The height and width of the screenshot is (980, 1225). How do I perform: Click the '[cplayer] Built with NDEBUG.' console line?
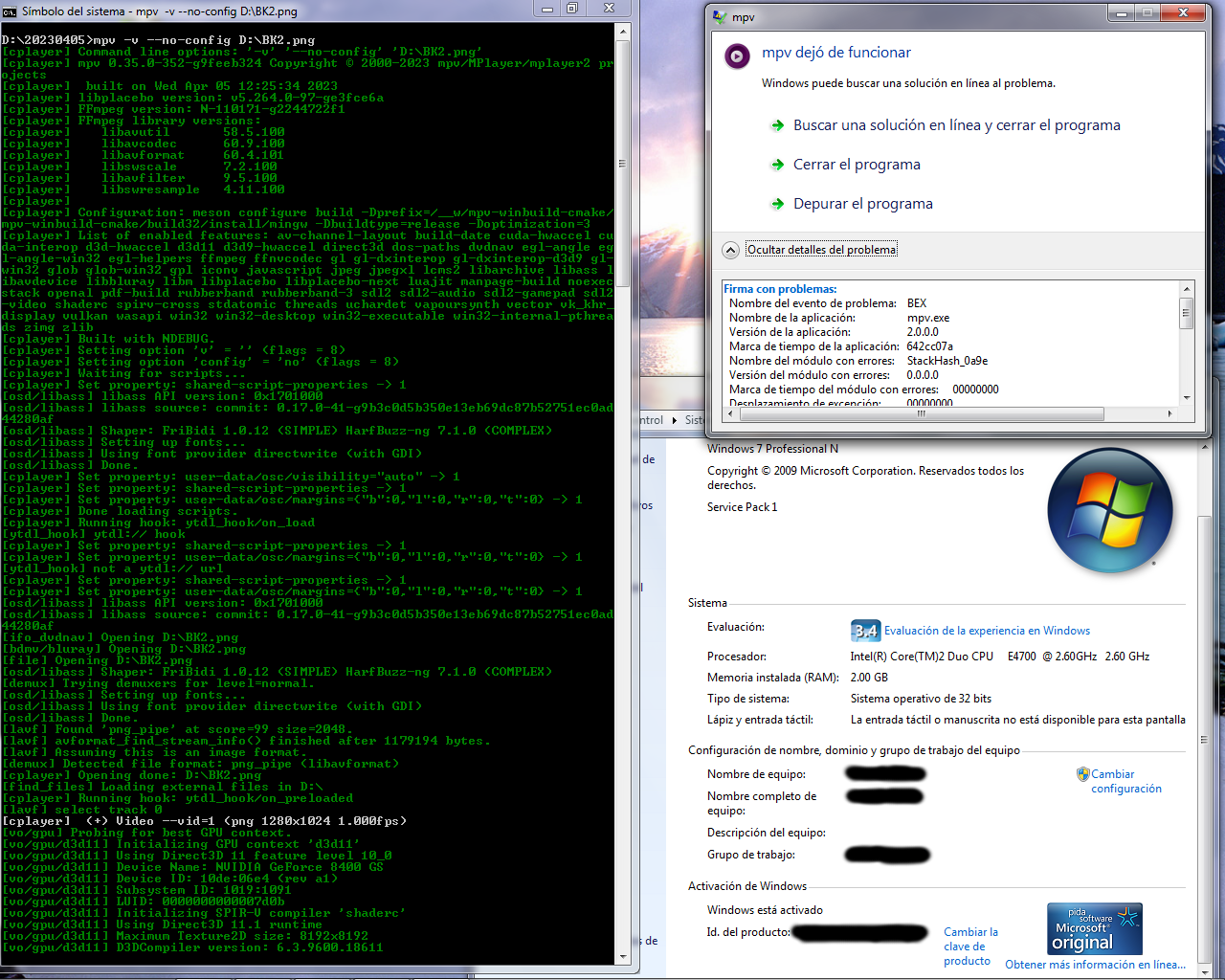pyautogui.click(x=108, y=339)
